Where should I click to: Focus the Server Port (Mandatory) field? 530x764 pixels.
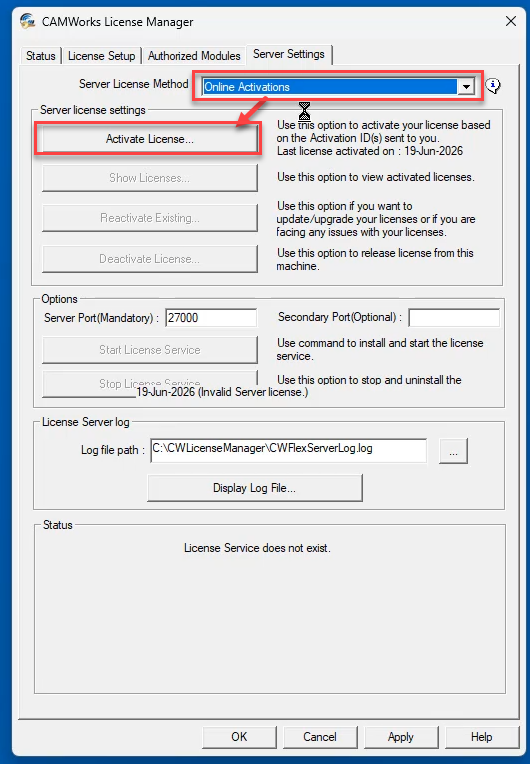coord(211,318)
